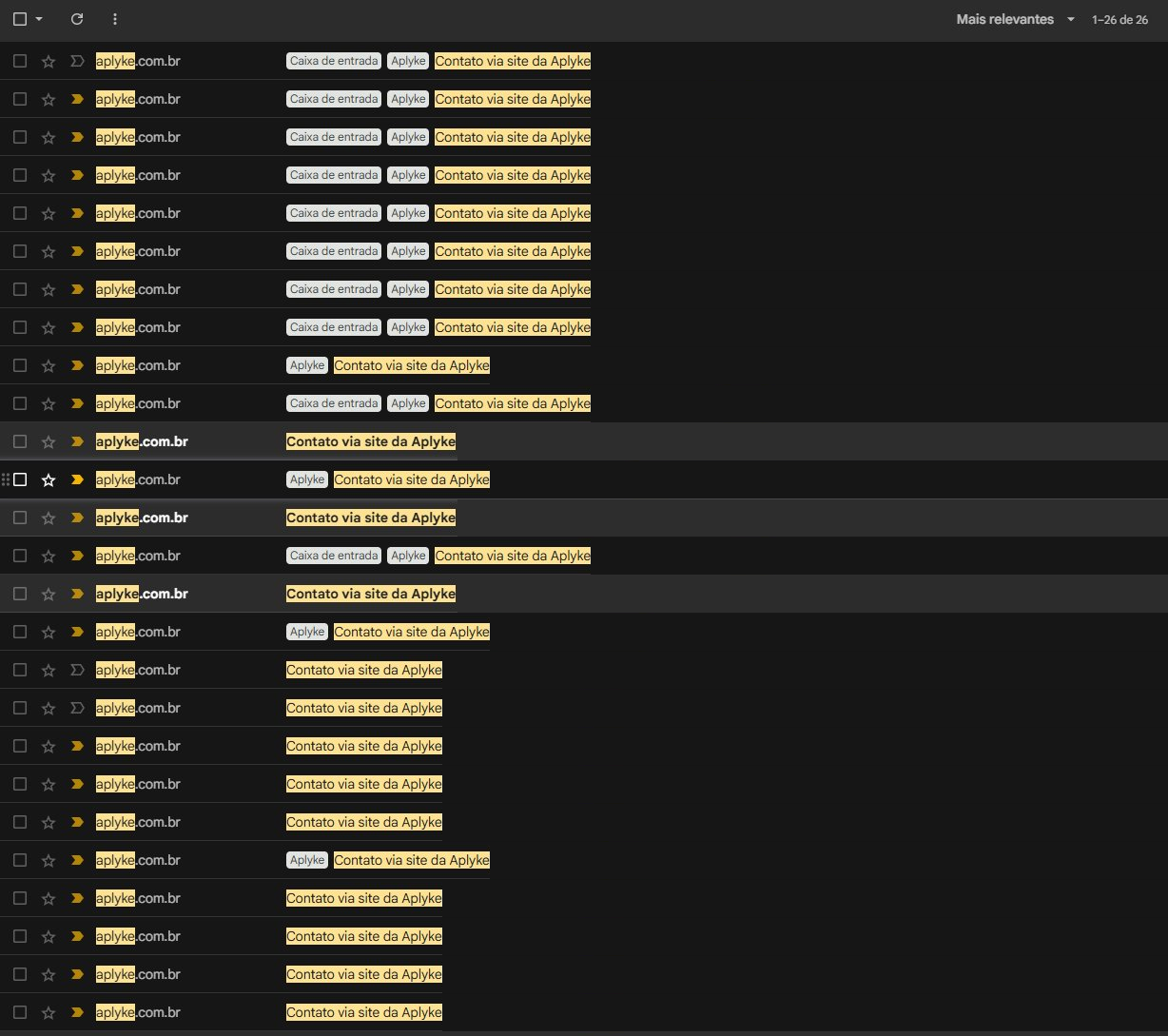Image resolution: width=1168 pixels, height=1036 pixels.
Task: Open the hovered row's Contato via site subject
Action: tap(412, 479)
